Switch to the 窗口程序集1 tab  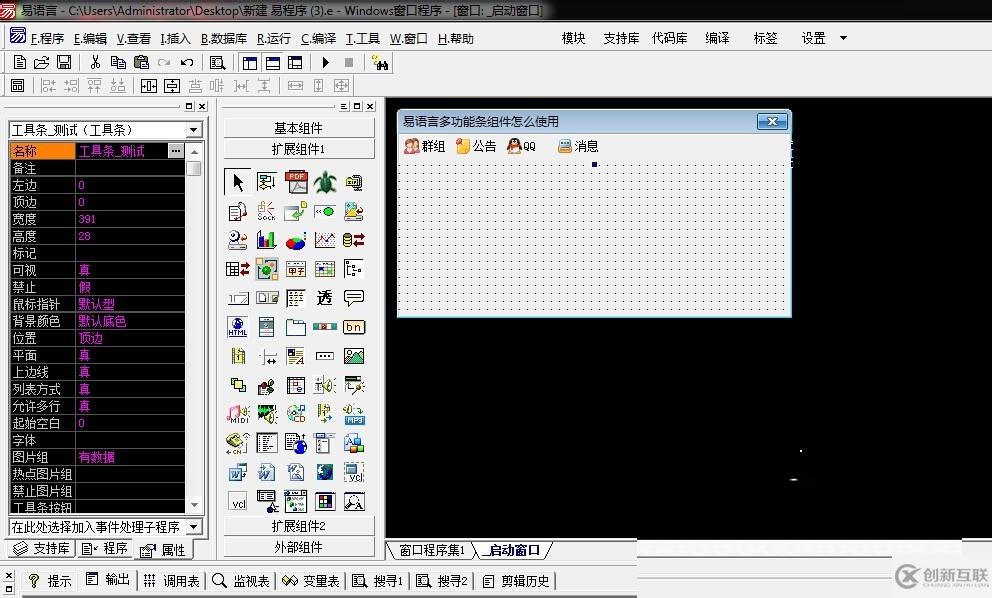(431, 550)
